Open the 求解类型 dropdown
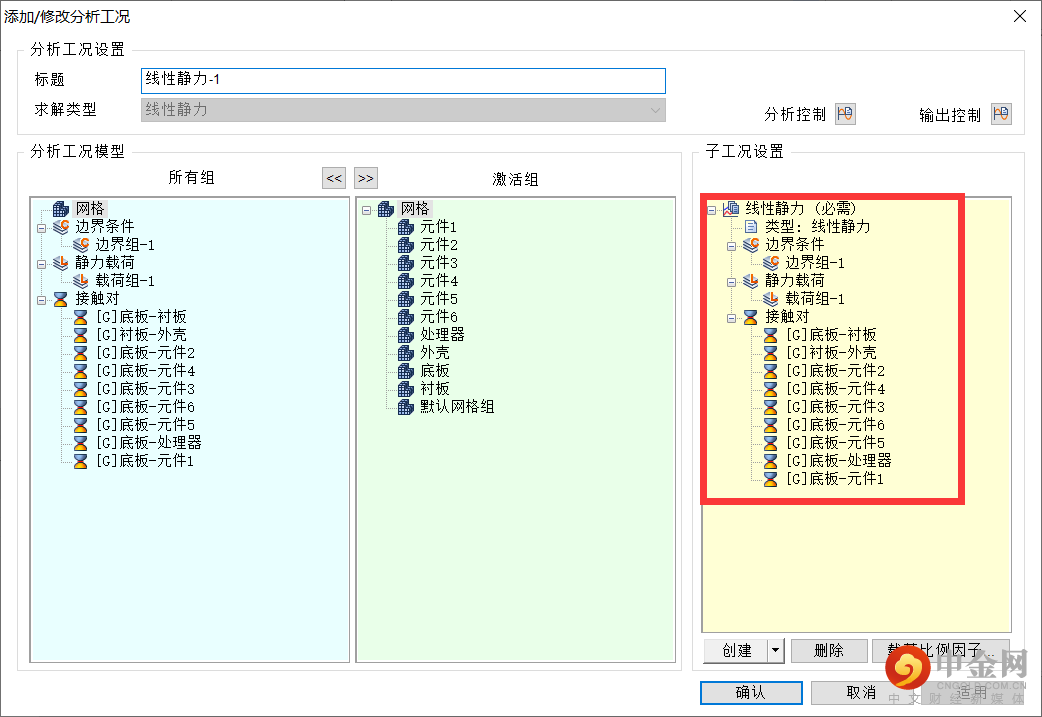The image size is (1042, 717). pyautogui.click(x=403, y=110)
